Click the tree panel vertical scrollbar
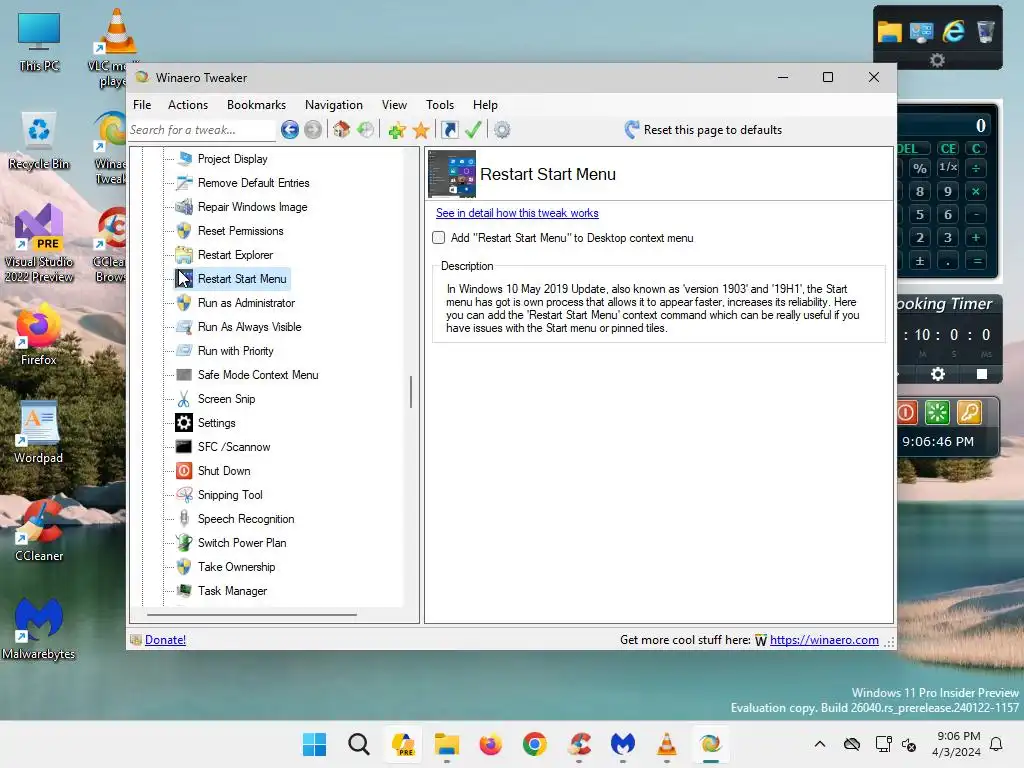 coord(411,392)
